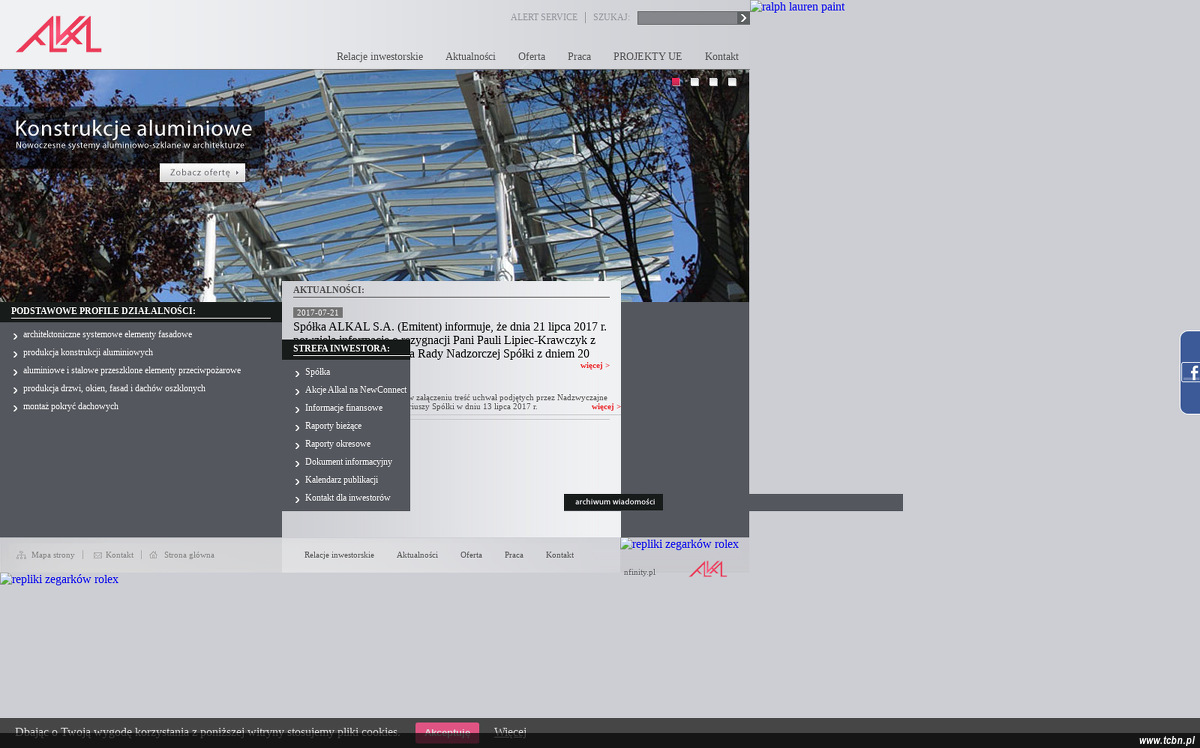Open produkcja drzwi, okien, fasad link
Viewport: 1200px width, 748px height.
click(114, 389)
